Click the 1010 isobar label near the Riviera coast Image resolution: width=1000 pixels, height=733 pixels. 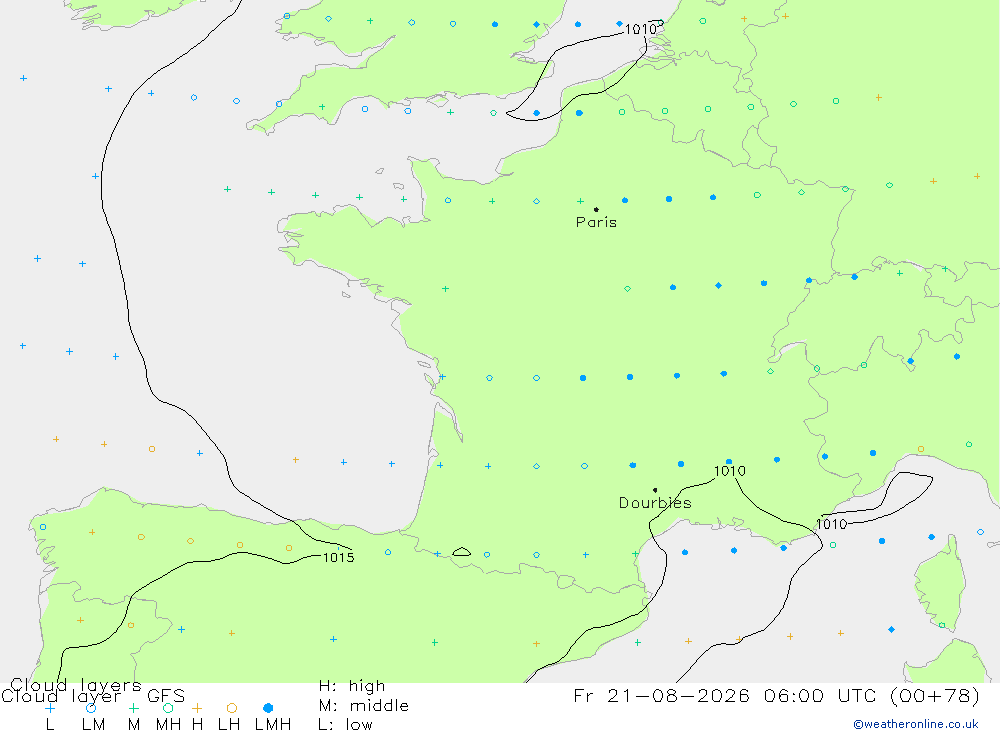click(x=832, y=524)
